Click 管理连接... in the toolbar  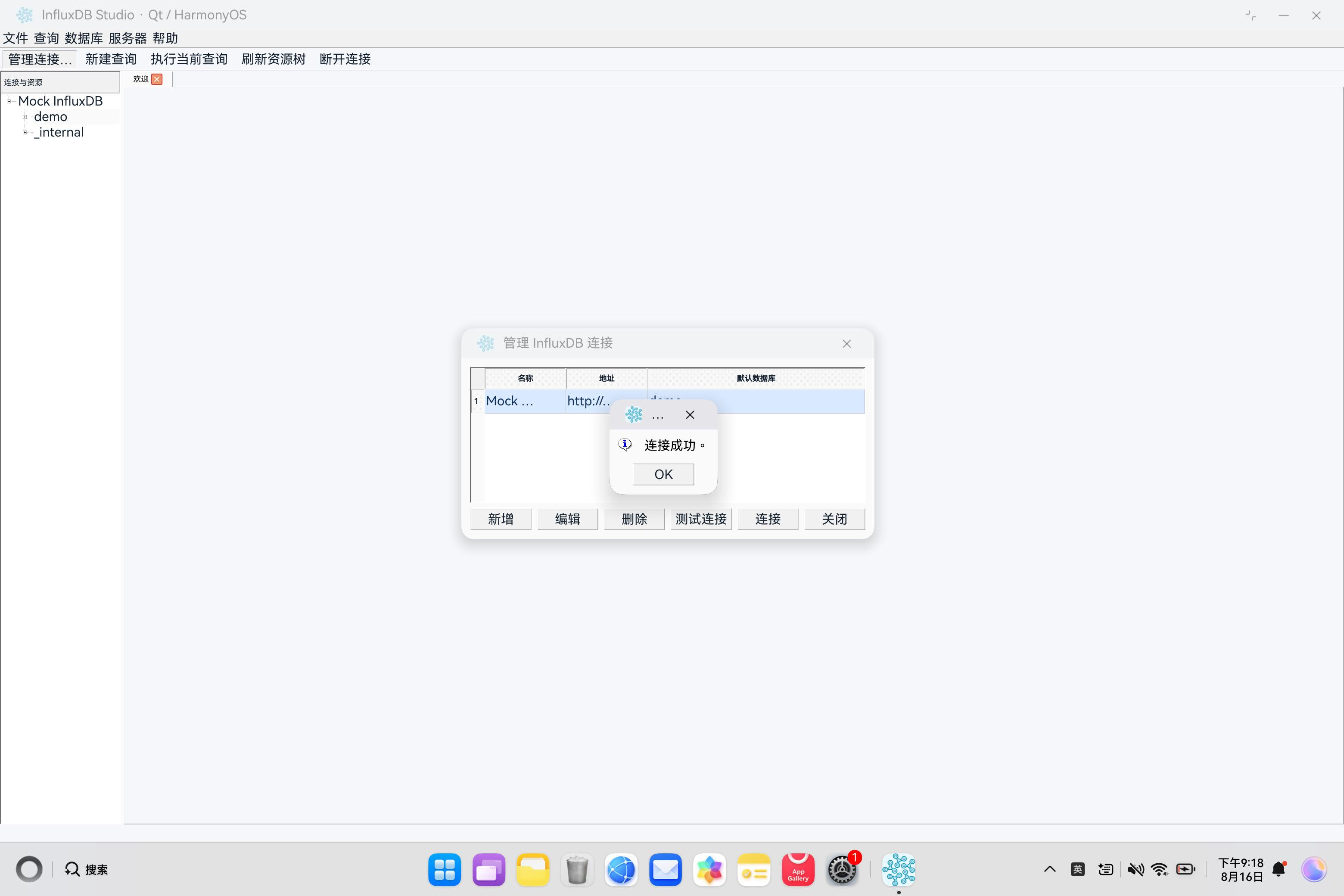[40, 59]
